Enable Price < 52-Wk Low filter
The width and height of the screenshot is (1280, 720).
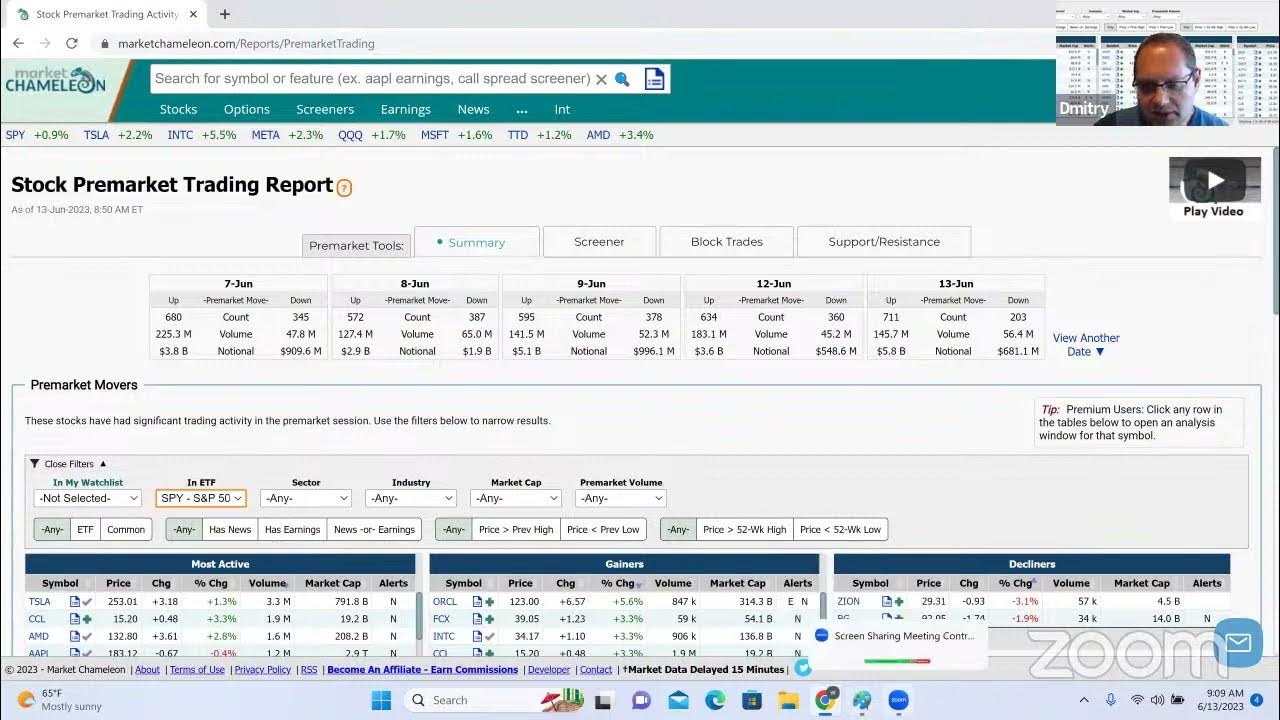coord(840,529)
